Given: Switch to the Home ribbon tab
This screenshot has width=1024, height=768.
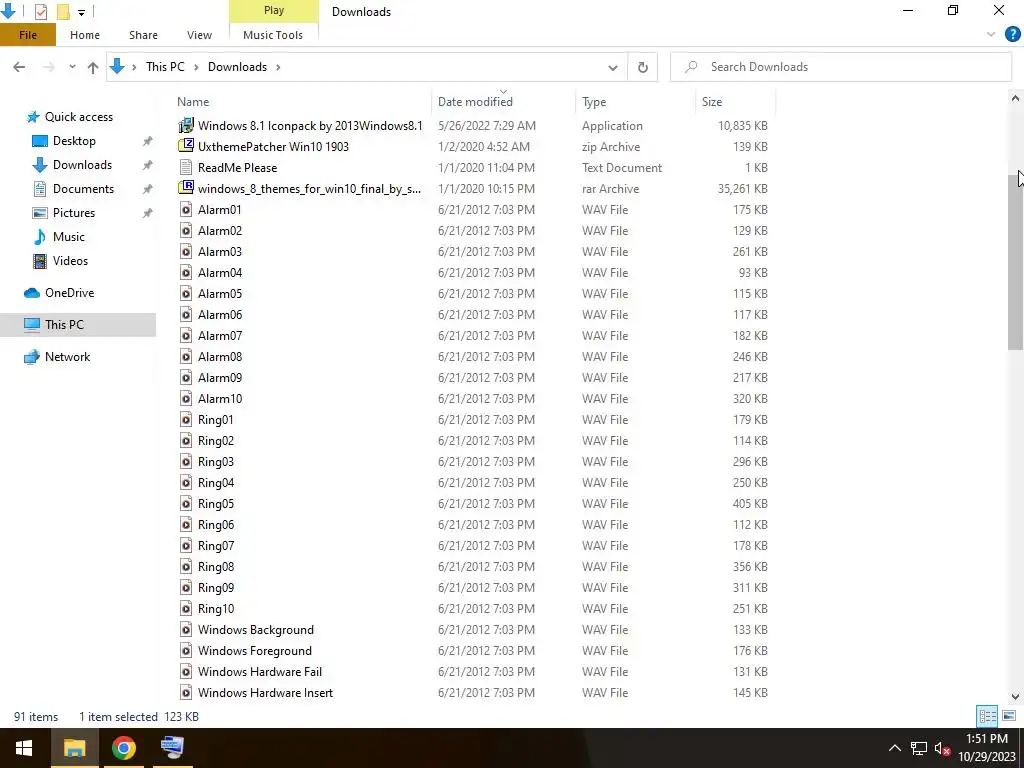Looking at the screenshot, I should coord(85,35).
